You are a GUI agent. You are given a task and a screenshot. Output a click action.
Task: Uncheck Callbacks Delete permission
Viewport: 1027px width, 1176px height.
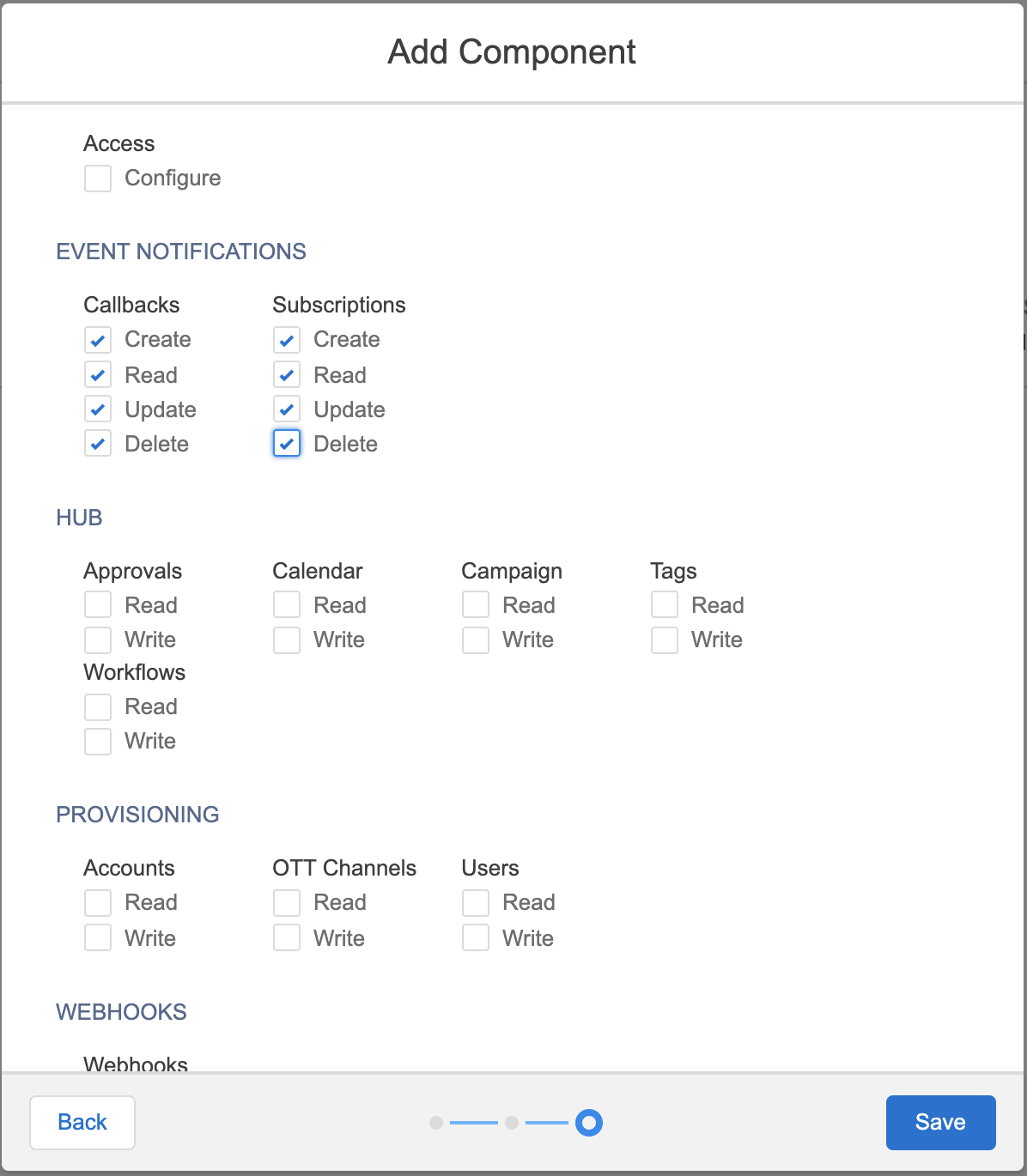pyautogui.click(x=98, y=444)
